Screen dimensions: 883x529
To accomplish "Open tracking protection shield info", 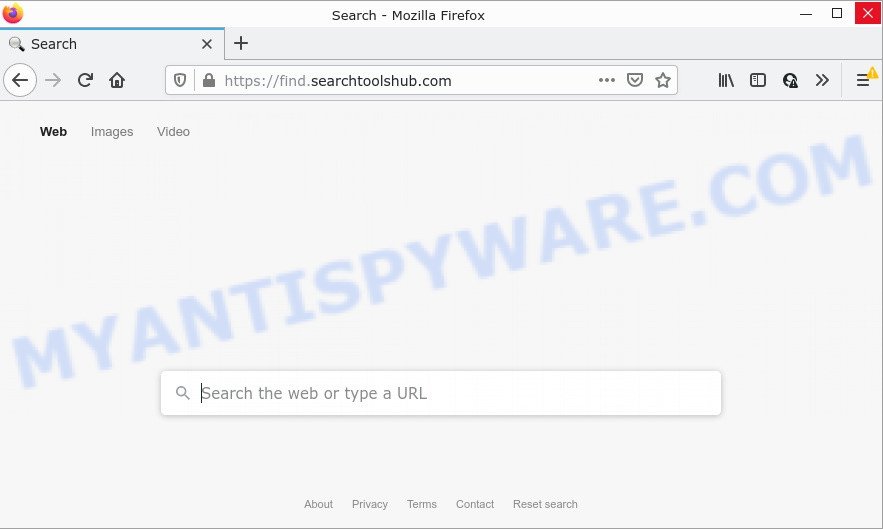I will click(x=180, y=81).
